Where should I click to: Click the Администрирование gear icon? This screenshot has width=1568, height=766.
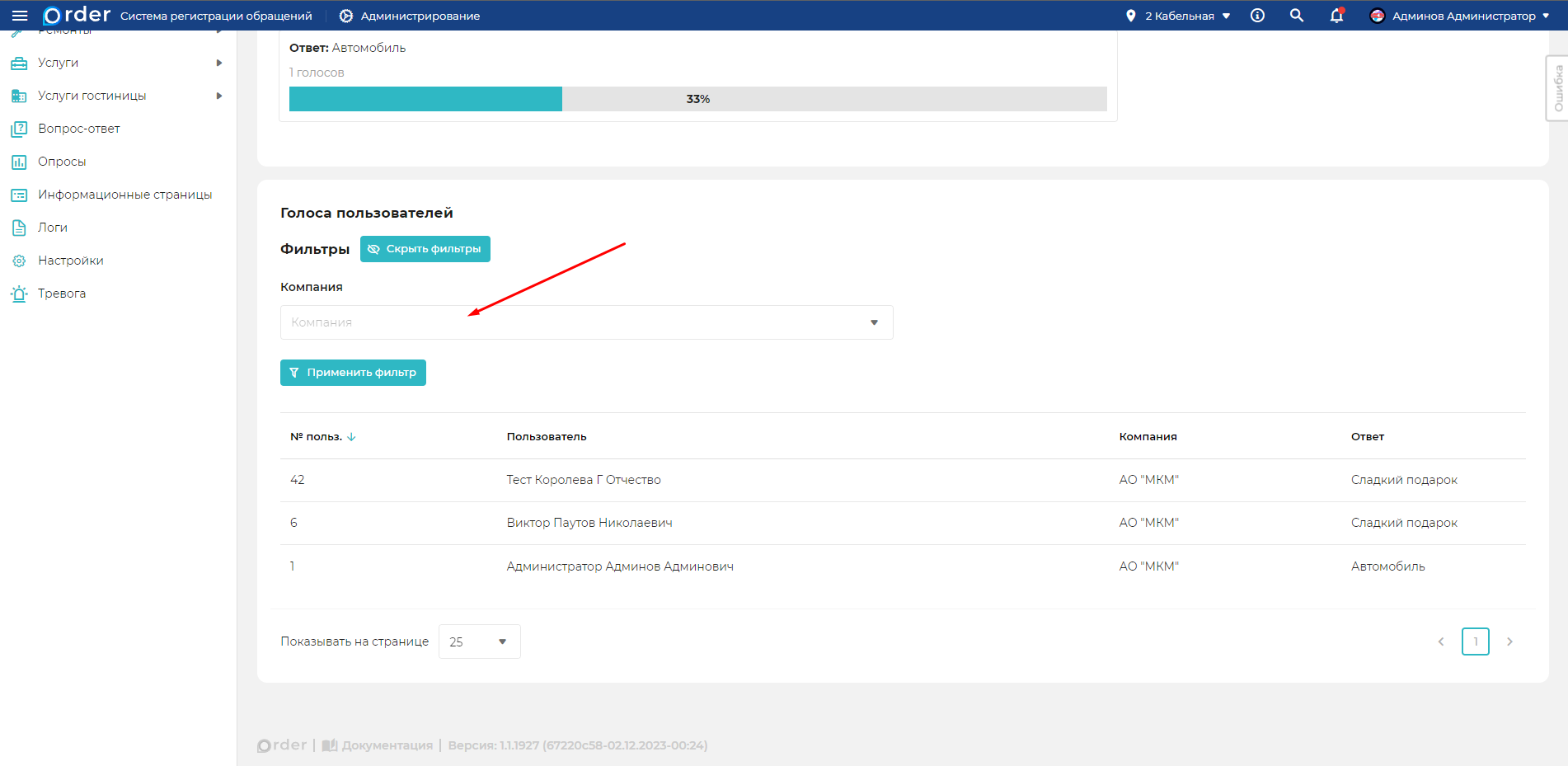click(346, 16)
